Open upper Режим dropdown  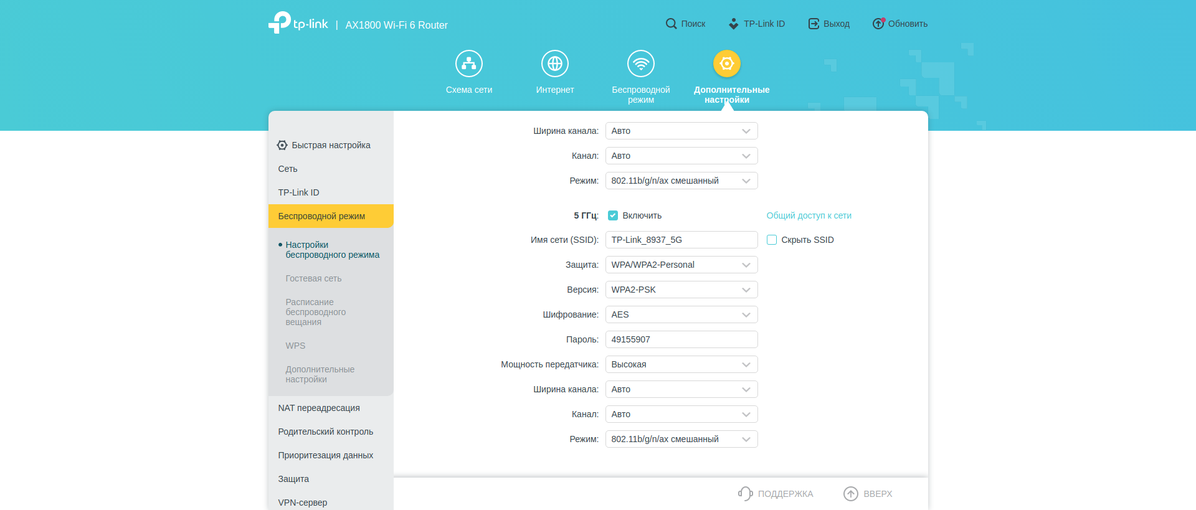tap(681, 181)
